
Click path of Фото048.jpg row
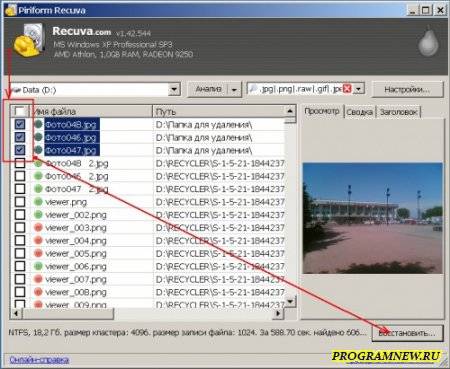[x=204, y=125]
